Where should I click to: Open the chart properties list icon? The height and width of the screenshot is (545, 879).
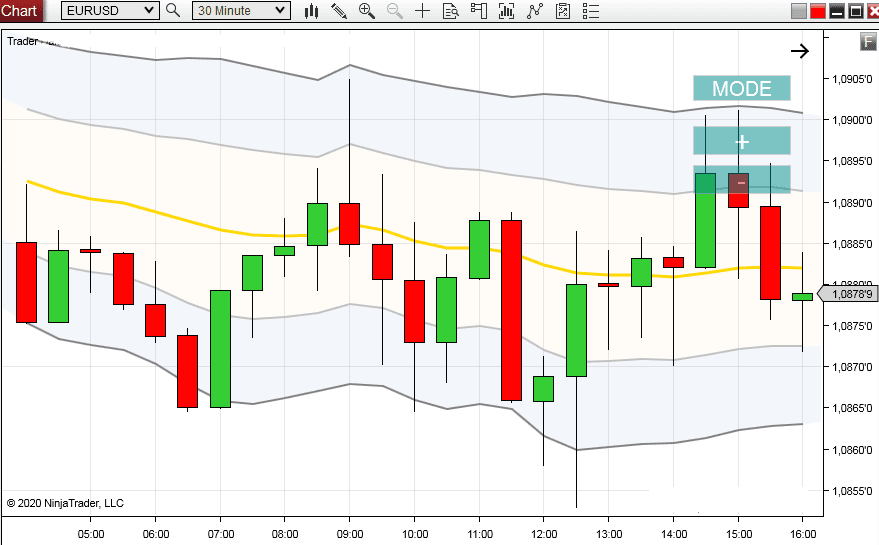591,11
